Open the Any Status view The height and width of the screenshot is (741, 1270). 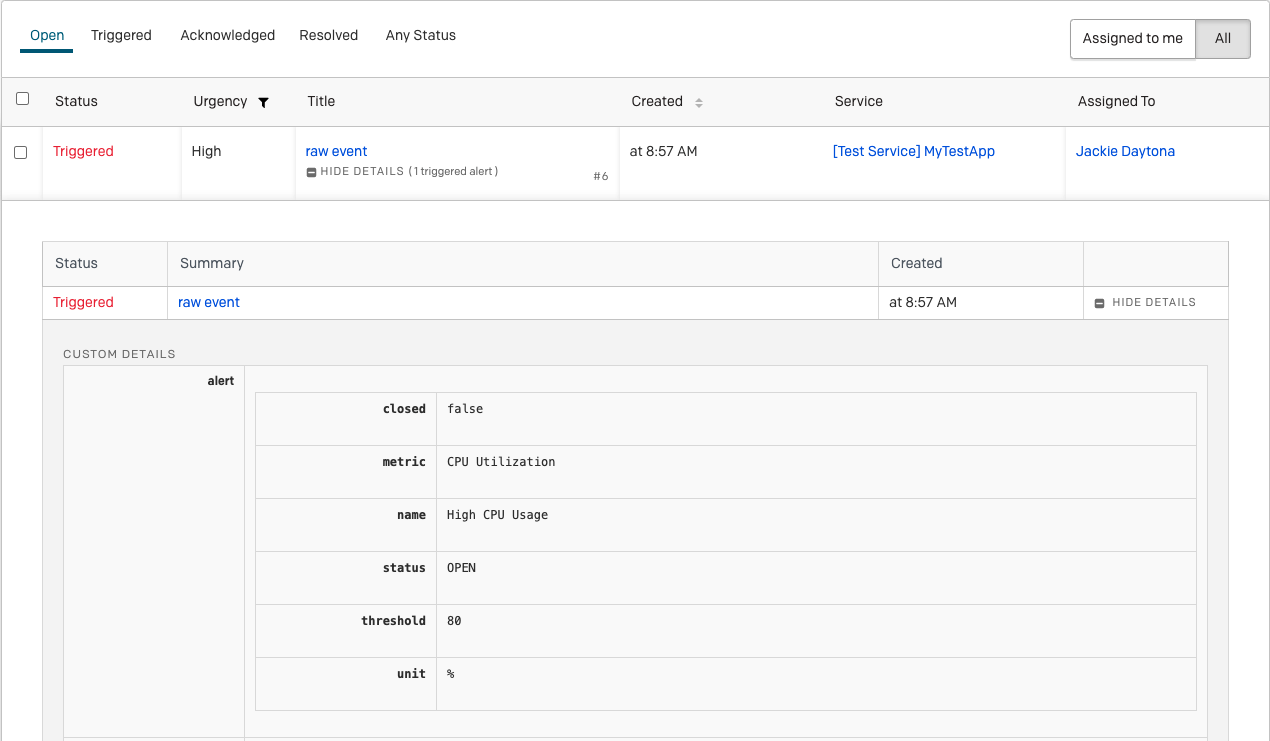tap(420, 35)
